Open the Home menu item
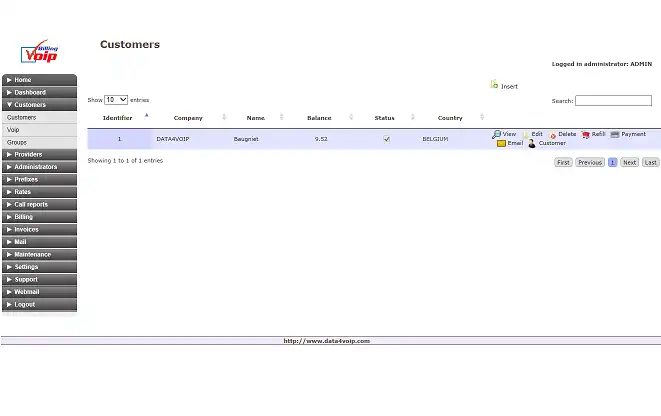Screen dimensions: 661x416 click(39, 80)
